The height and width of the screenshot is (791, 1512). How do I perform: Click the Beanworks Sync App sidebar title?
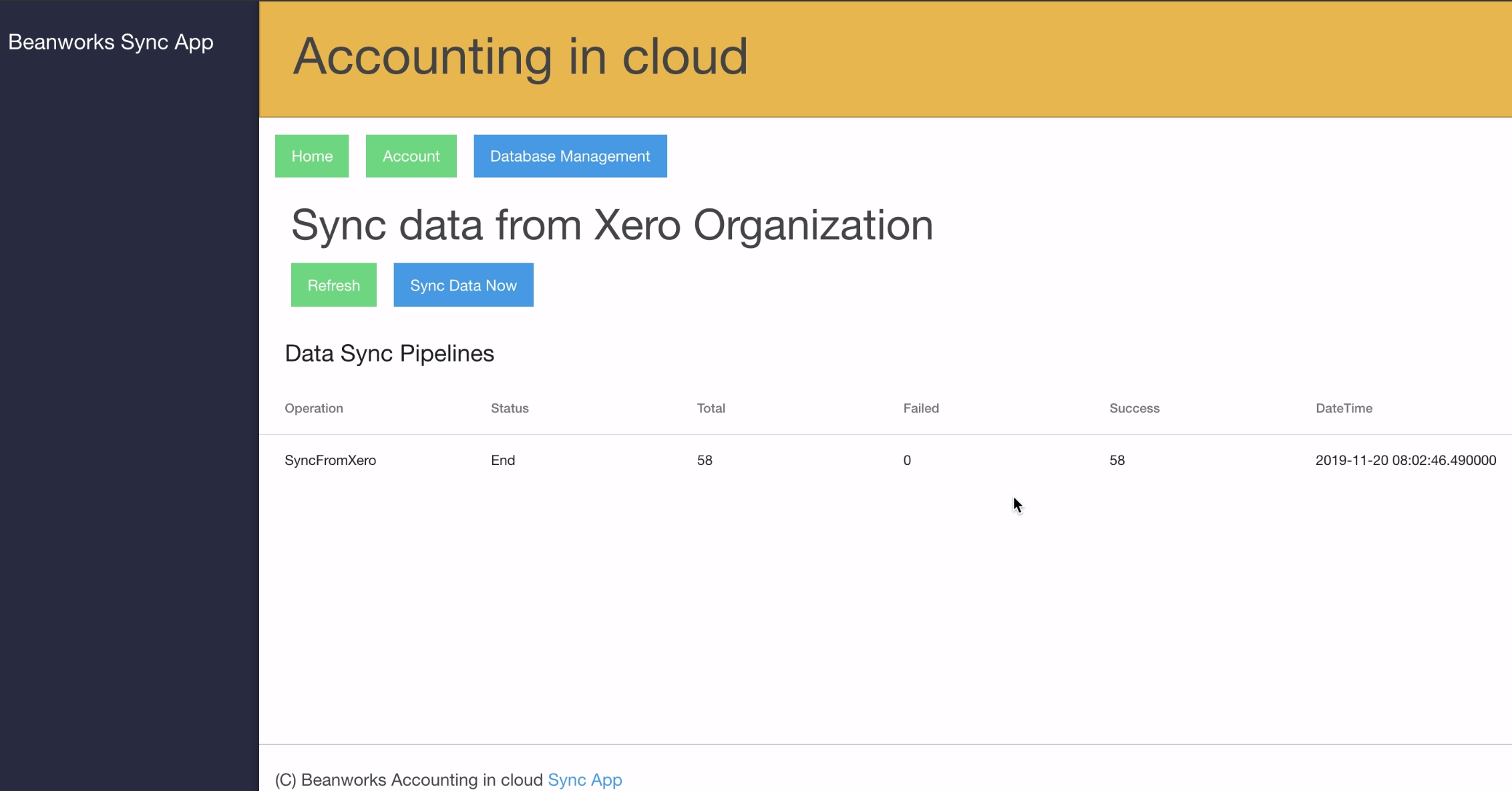click(112, 41)
